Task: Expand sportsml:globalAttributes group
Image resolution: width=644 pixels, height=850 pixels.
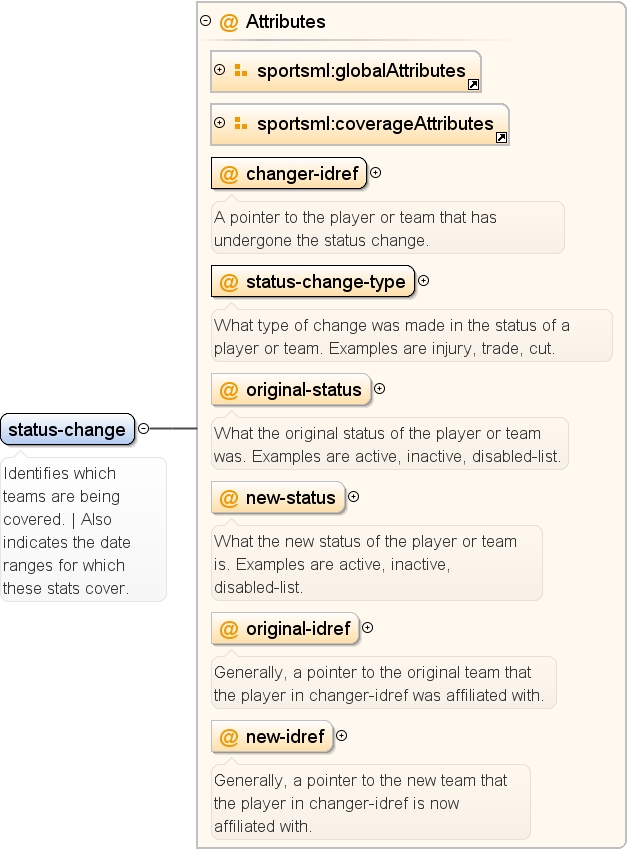Action: (220, 69)
